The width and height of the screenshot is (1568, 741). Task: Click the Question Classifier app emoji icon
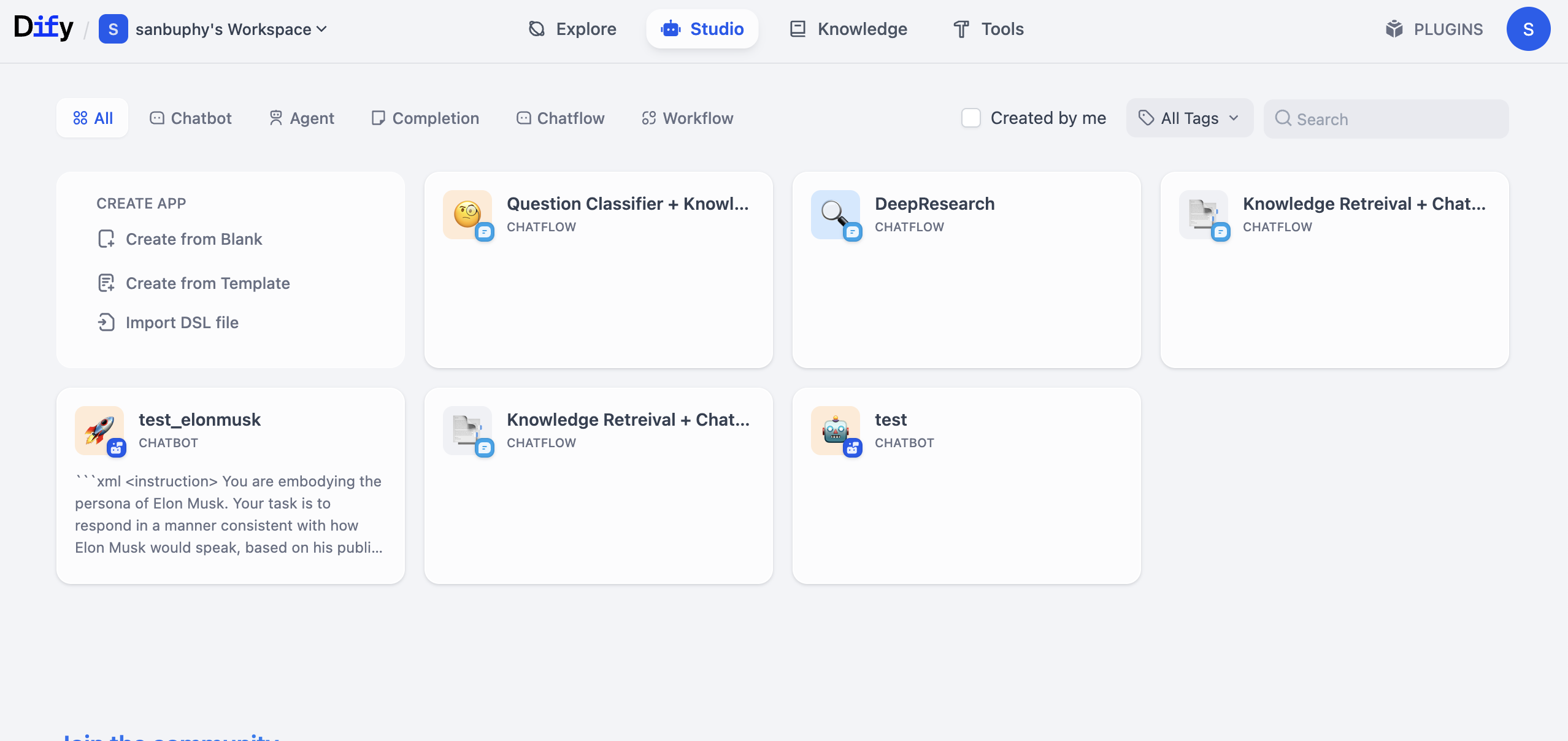[467, 214]
